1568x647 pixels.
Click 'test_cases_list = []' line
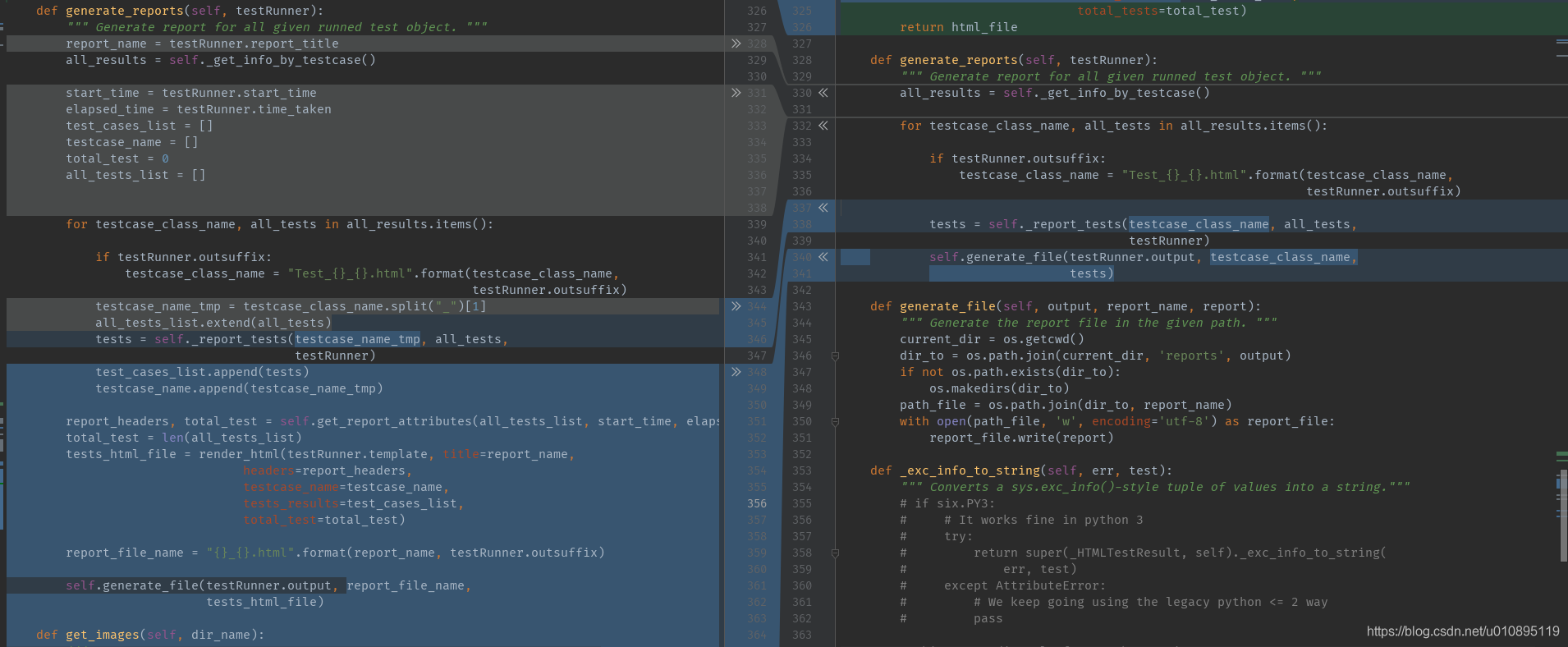[x=139, y=126]
